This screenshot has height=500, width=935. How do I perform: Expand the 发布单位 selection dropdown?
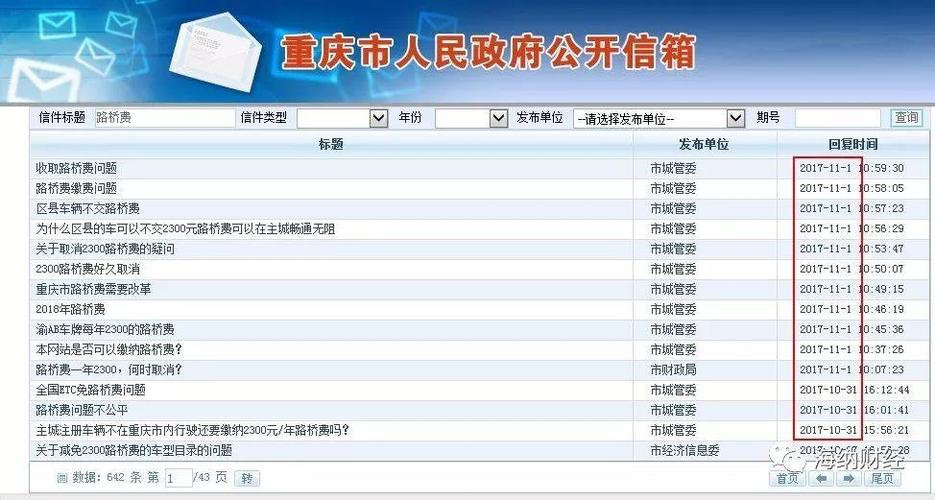click(659, 119)
